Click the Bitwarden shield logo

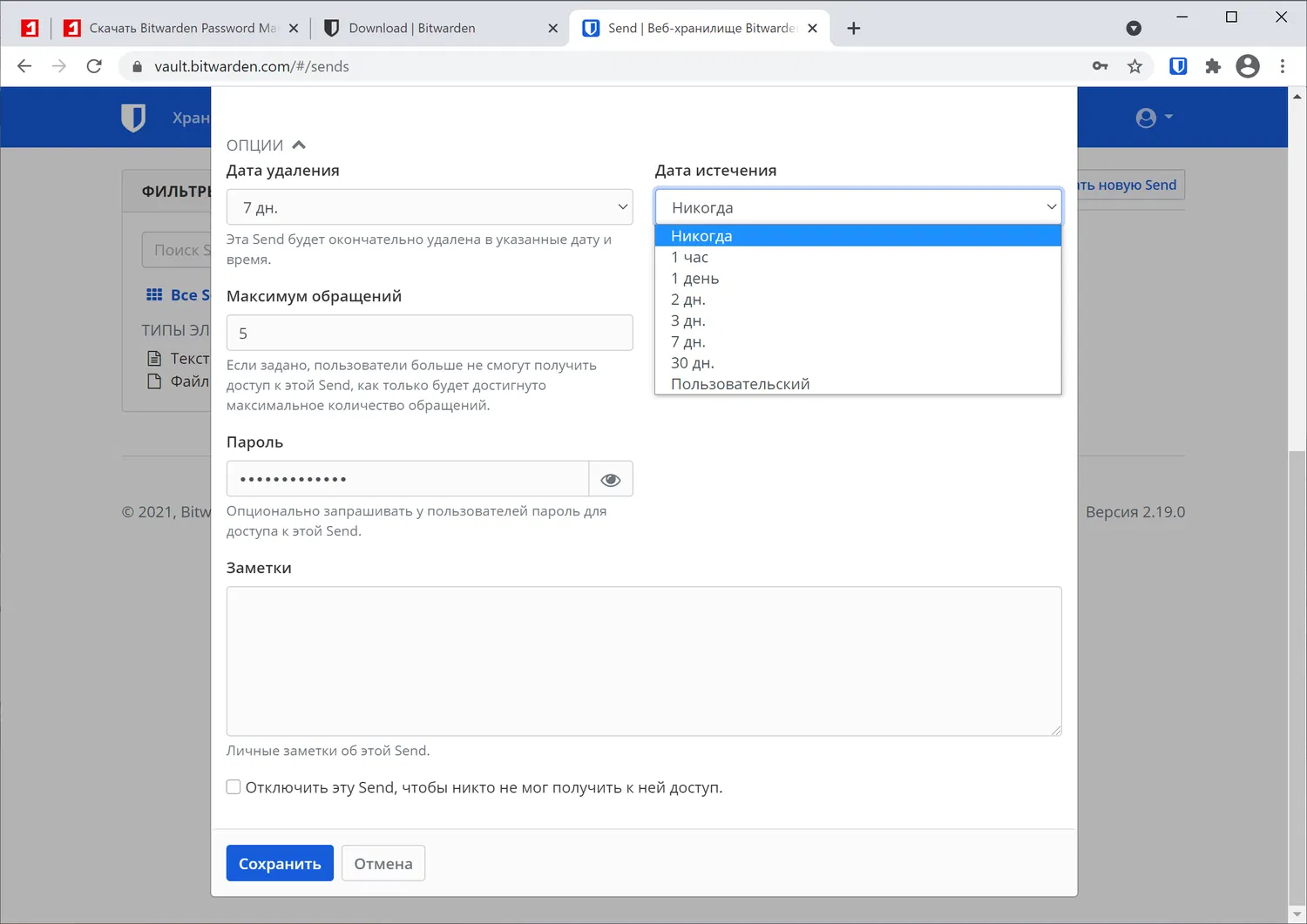133,118
